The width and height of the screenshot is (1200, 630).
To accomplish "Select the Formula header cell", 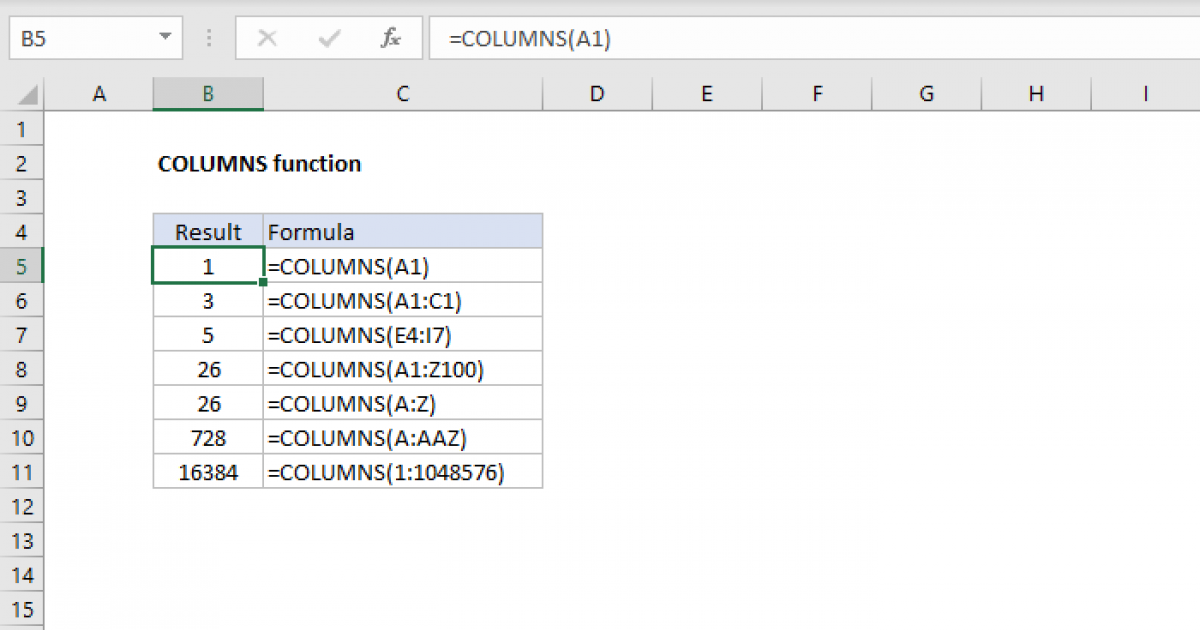I will [x=402, y=232].
